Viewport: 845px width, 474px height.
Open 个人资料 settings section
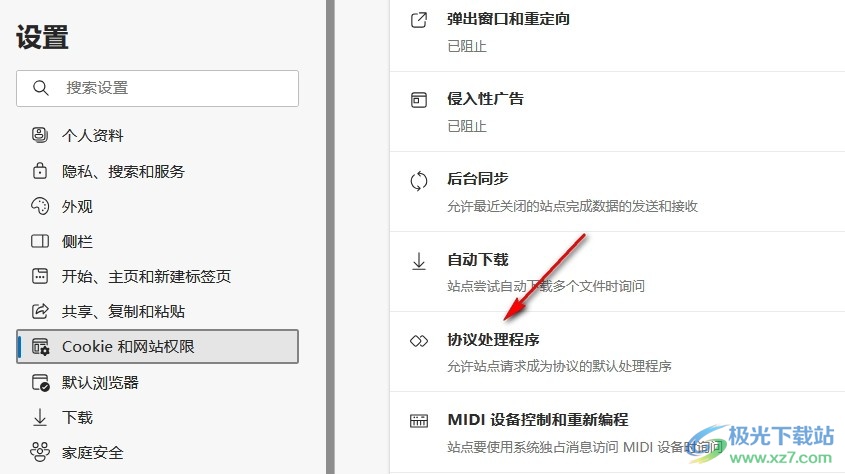pyautogui.click(x=93, y=135)
